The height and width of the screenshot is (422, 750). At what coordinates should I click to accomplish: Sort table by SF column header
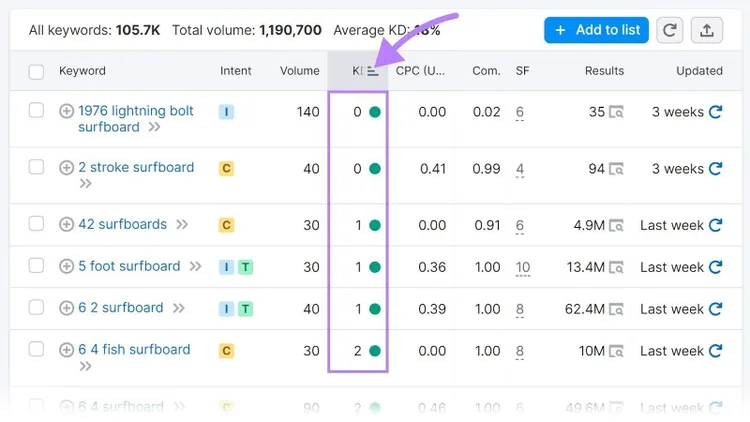coord(522,71)
